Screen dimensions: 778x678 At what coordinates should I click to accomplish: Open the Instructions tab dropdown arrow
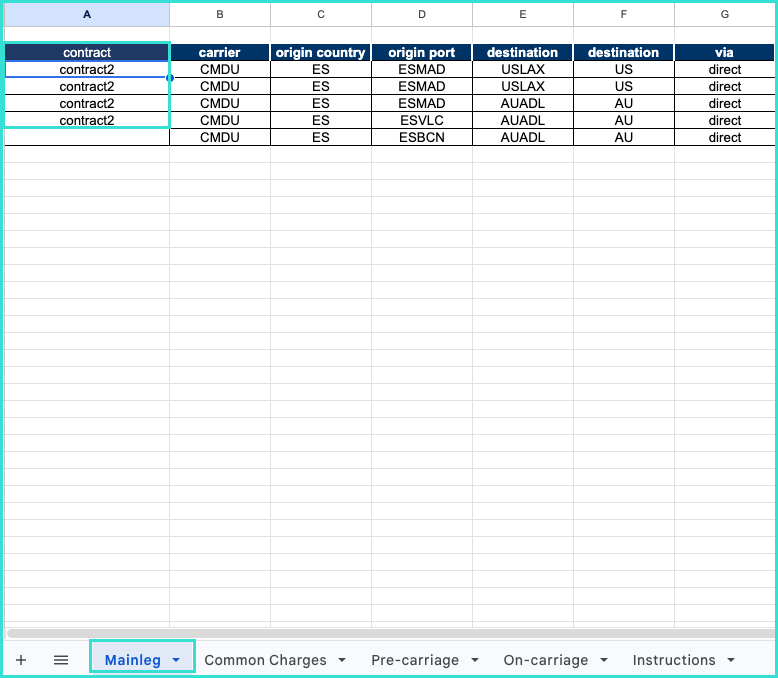731,660
